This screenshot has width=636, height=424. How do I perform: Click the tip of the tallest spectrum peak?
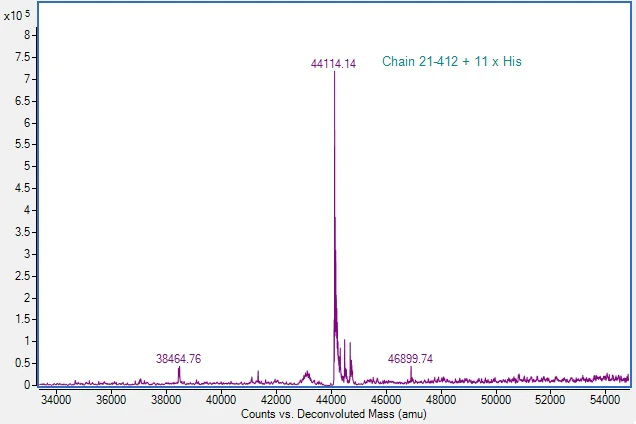[x=334, y=71]
